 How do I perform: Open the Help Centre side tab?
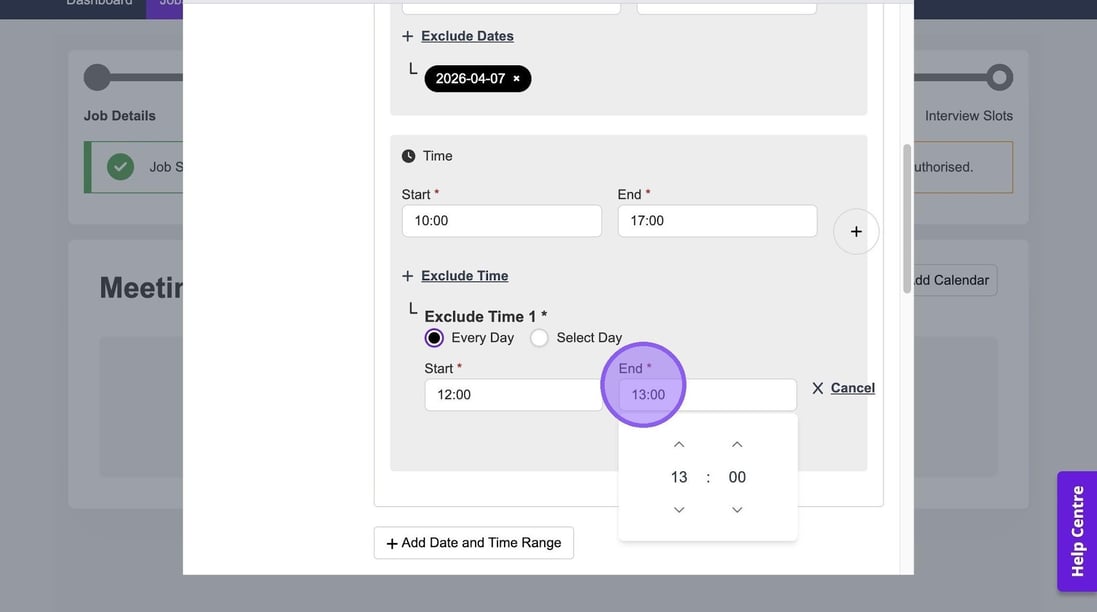click(1077, 531)
